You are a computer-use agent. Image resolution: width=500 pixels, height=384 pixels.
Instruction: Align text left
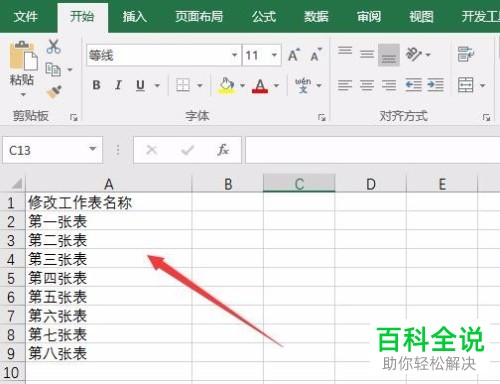point(345,85)
